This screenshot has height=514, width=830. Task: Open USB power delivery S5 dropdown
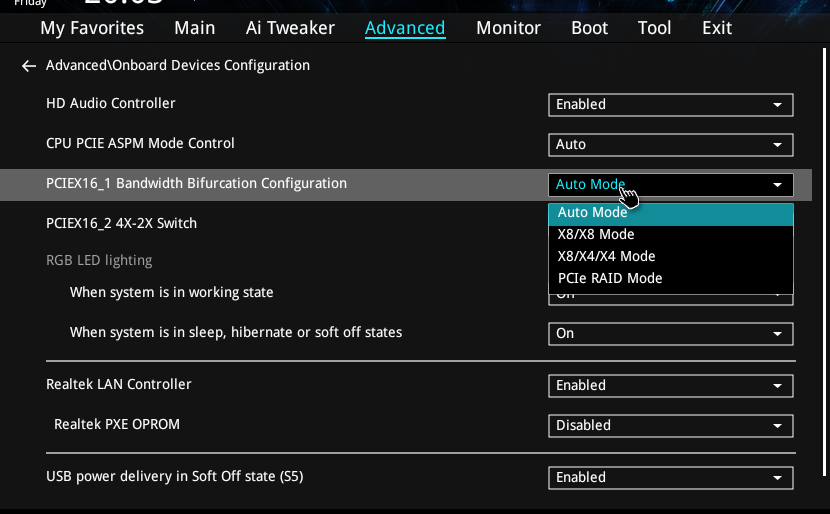point(670,477)
